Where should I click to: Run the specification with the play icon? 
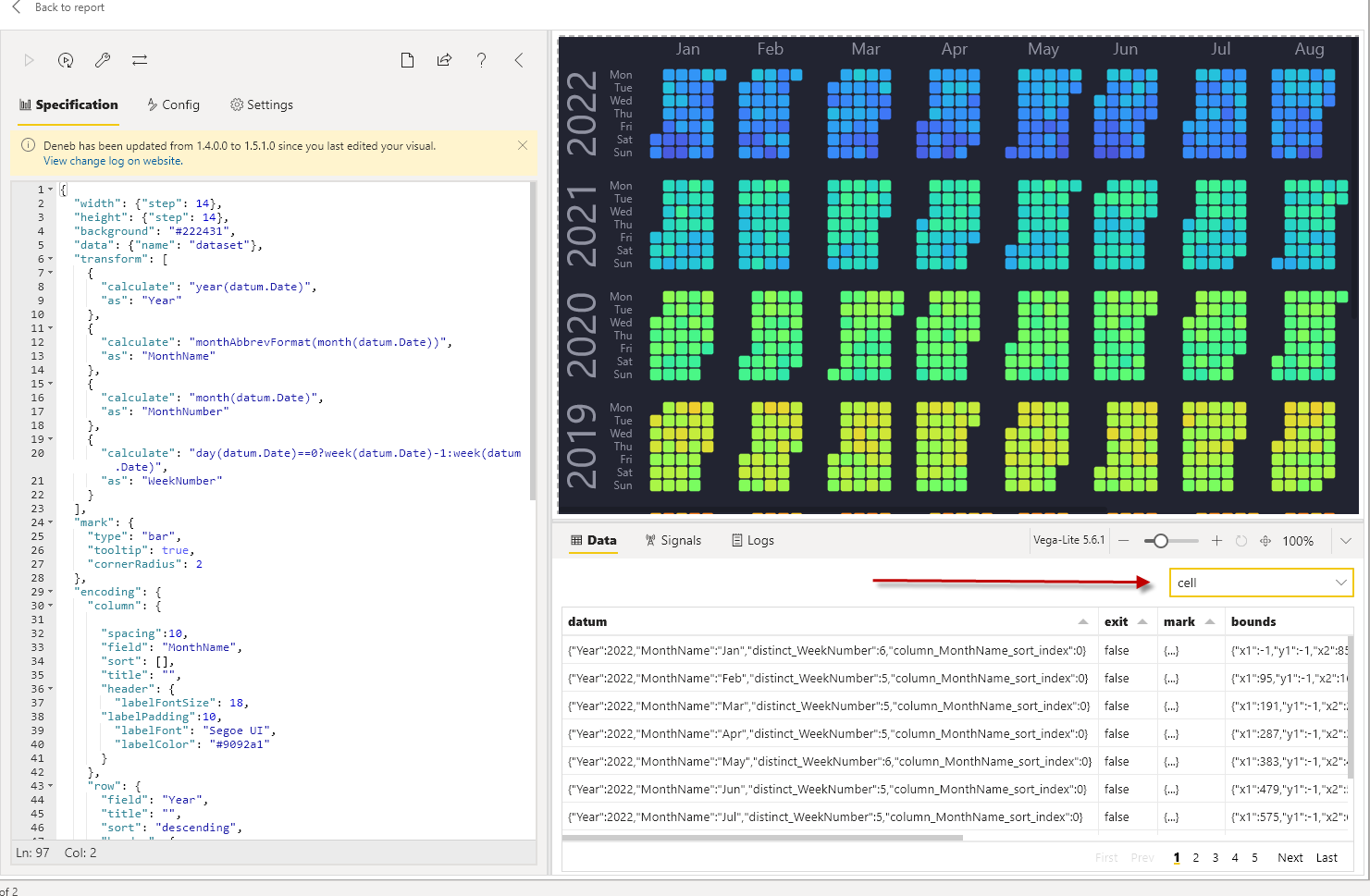(29, 60)
